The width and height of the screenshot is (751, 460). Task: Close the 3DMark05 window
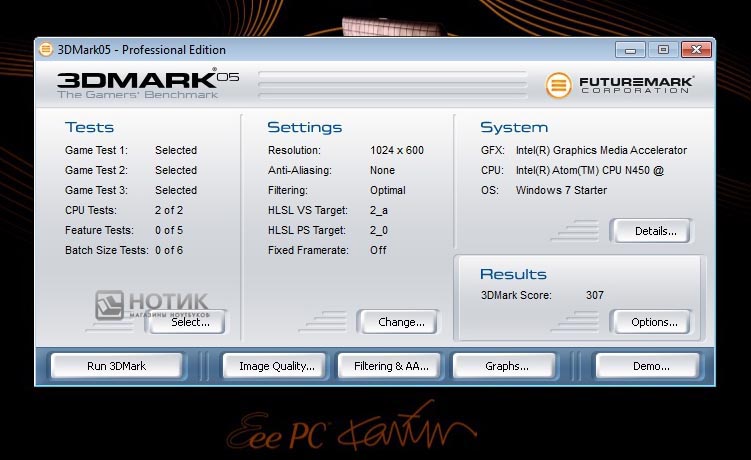pyautogui.click(x=696, y=50)
